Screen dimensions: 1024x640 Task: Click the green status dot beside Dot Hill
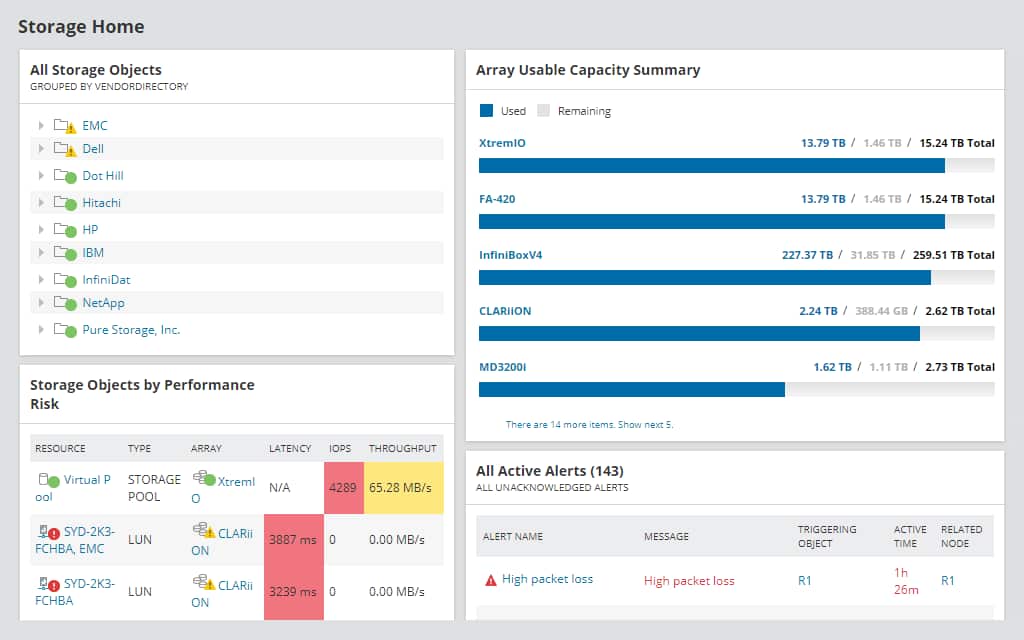coord(72,176)
